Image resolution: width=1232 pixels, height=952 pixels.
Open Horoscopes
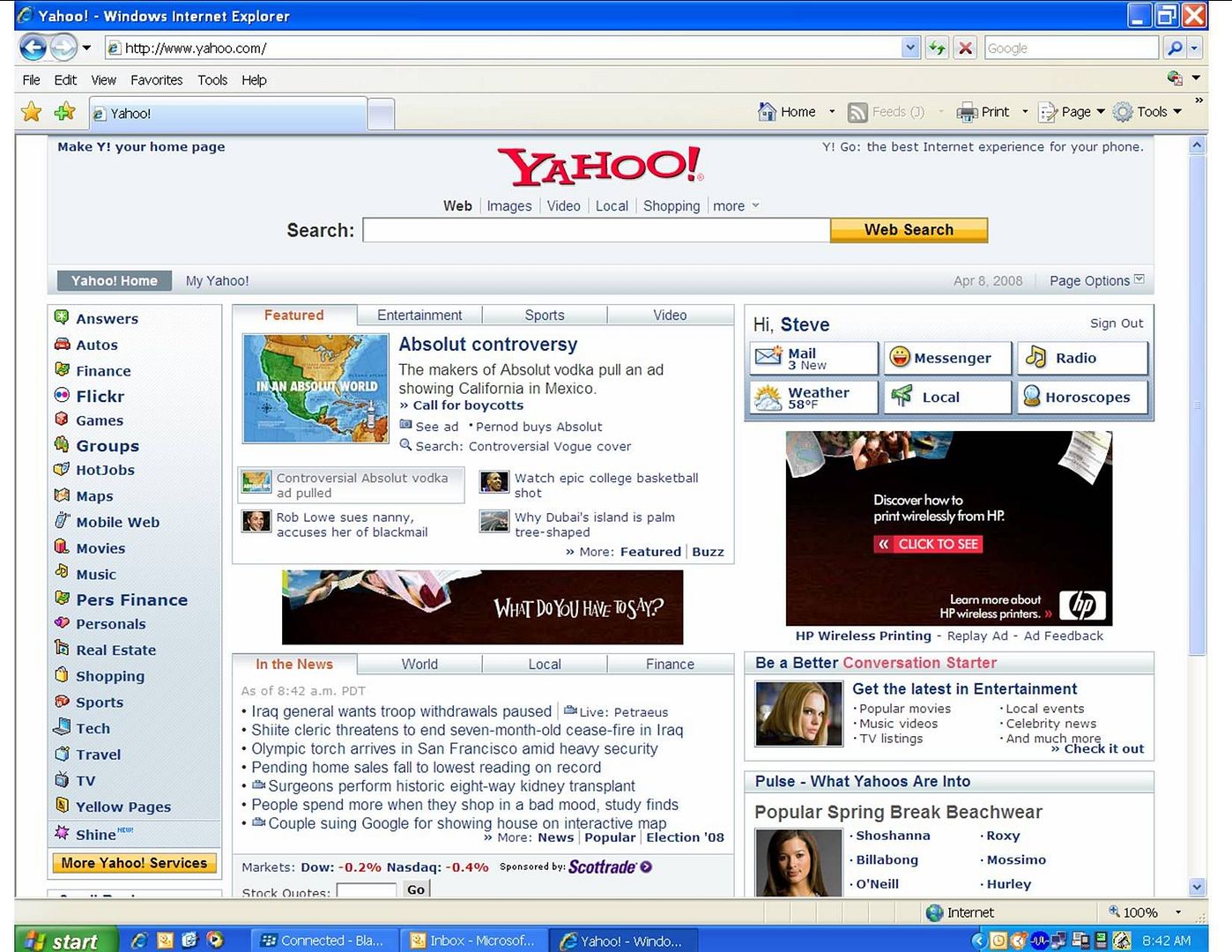(x=1083, y=398)
